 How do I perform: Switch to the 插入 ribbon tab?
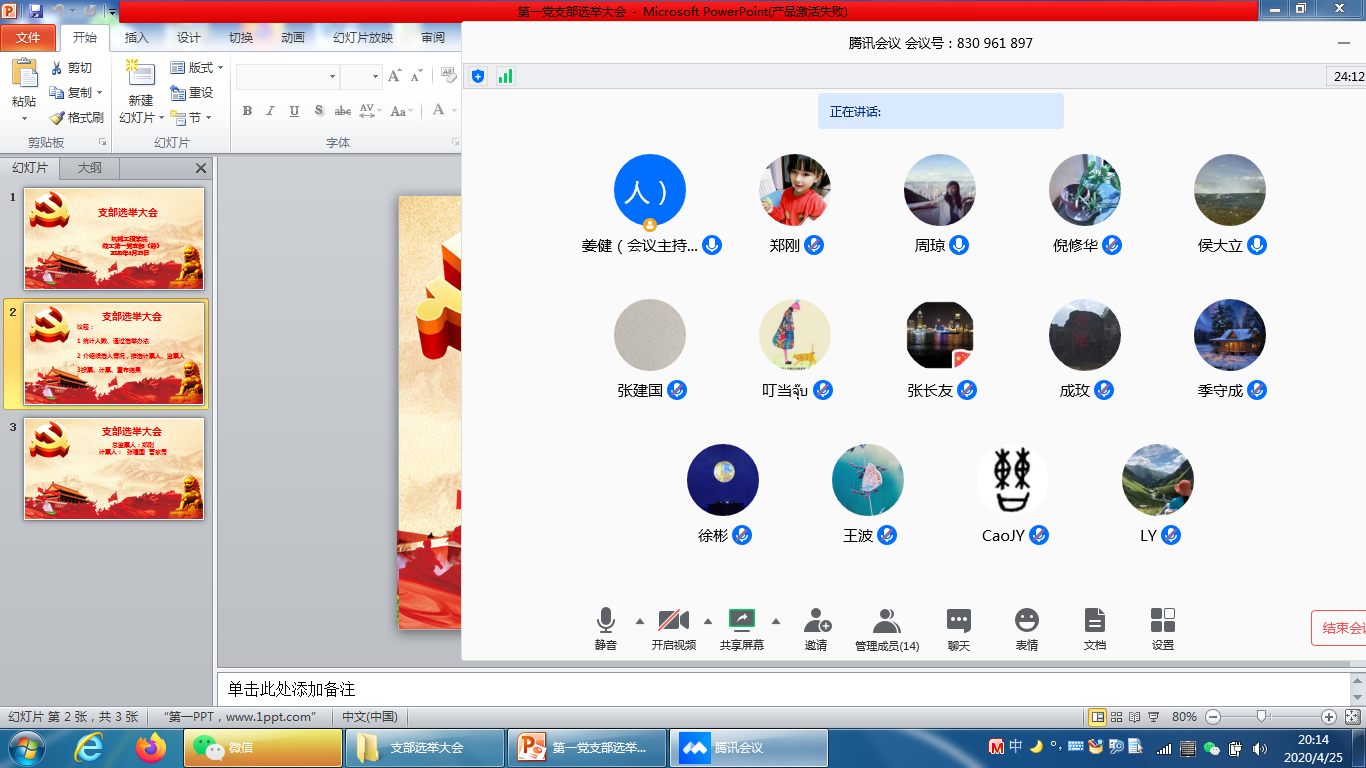[136, 38]
